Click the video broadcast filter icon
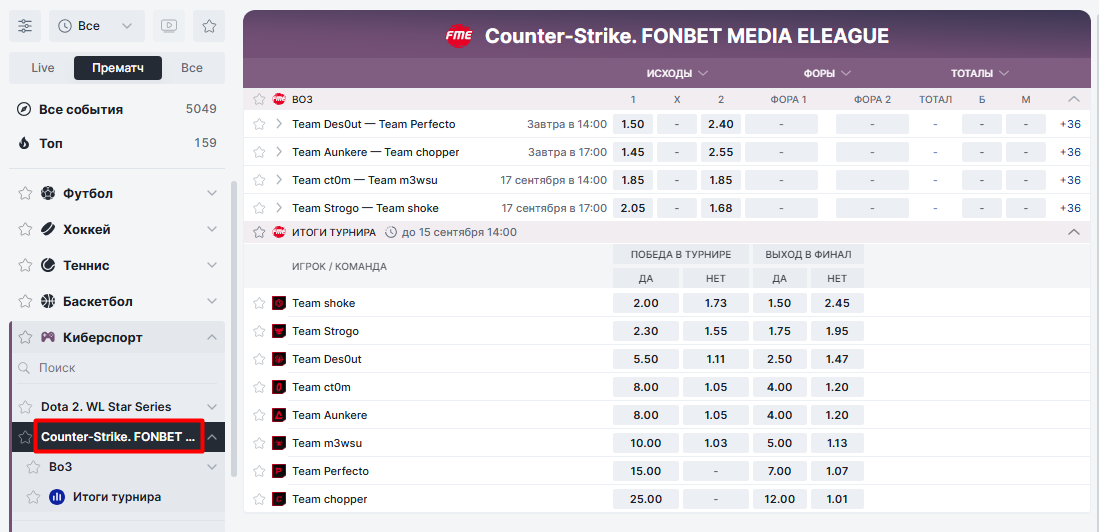The width and height of the screenshot is (1099, 532). pos(169,26)
